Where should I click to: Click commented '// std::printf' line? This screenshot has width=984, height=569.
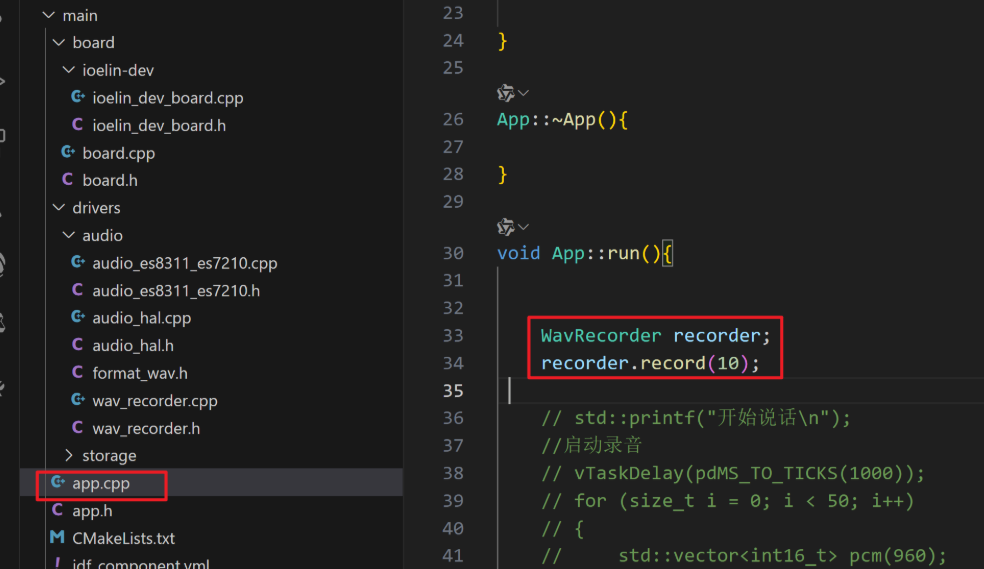[696, 418]
